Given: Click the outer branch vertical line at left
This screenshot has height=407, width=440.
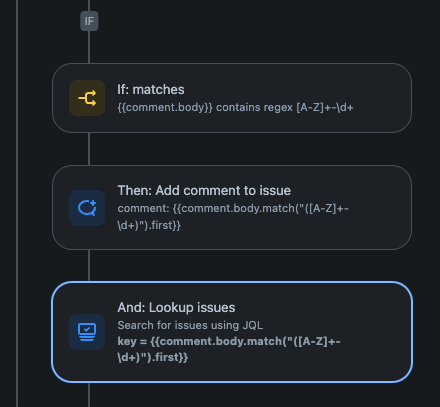Looking at the screenshot, I should (x=17, y=203).
